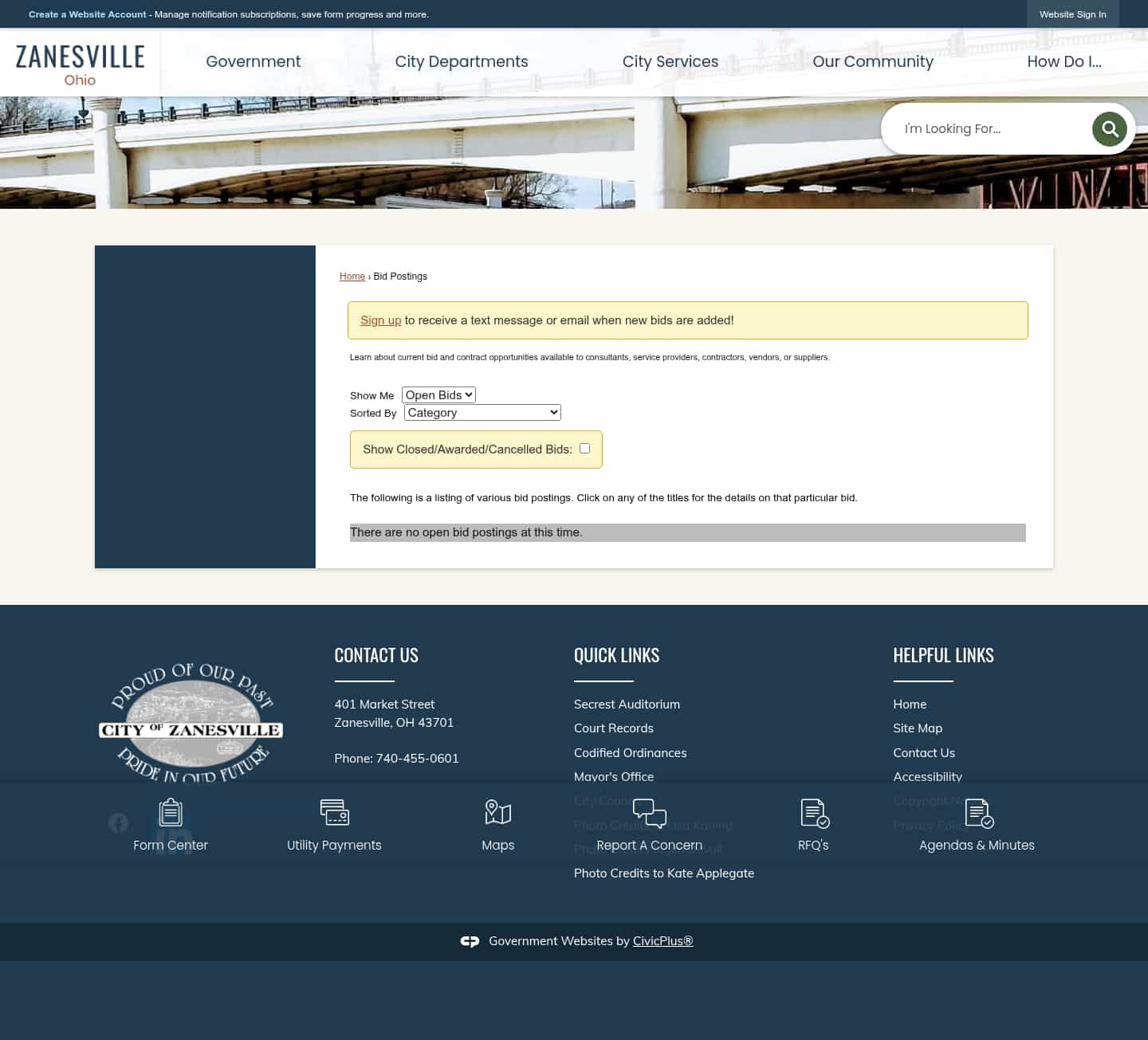Expand the How Do I... menu
Screen dimensions: 1148x1040
pyautogui.click(x=1064, y=61)
